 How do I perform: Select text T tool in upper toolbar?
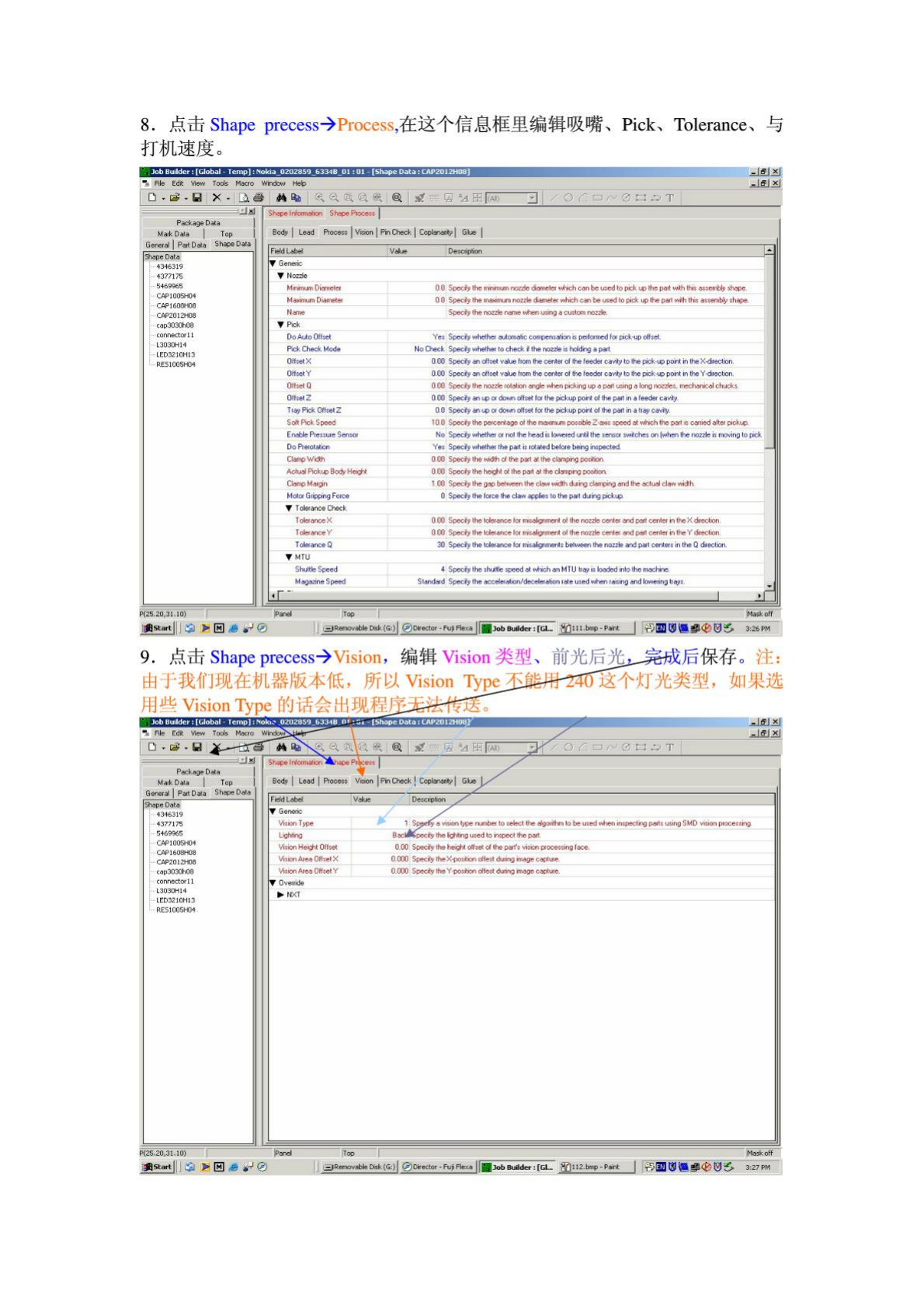pos(669,198)
